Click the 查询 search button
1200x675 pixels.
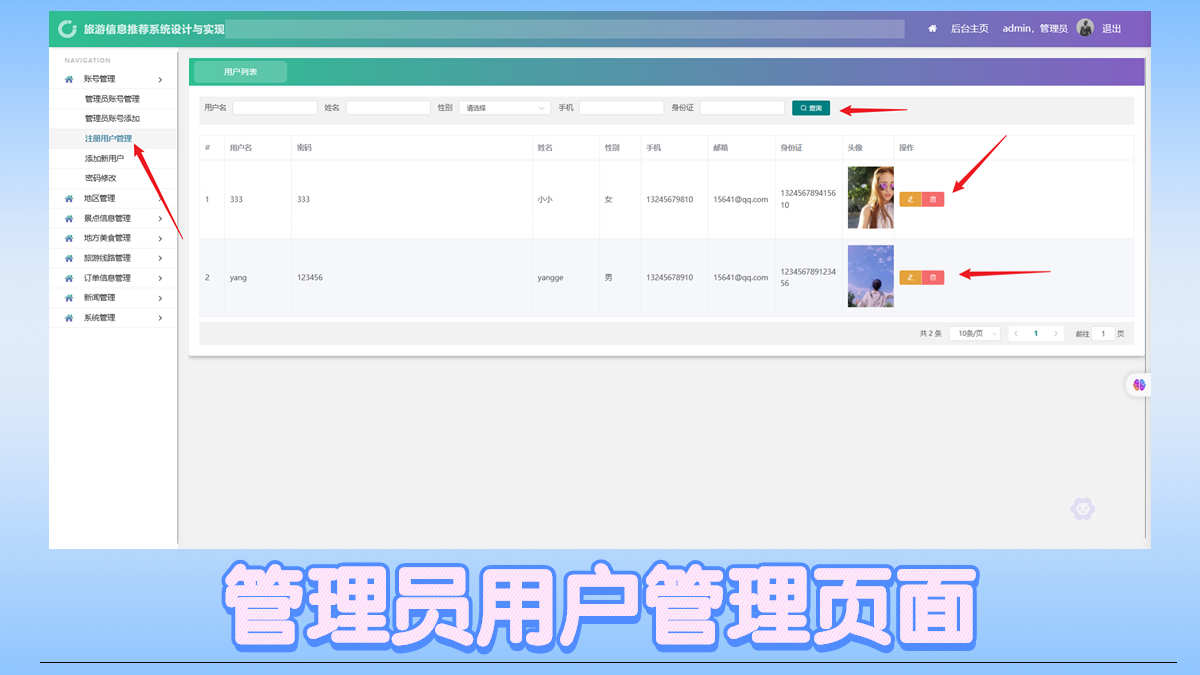click(x=811, y=107)
